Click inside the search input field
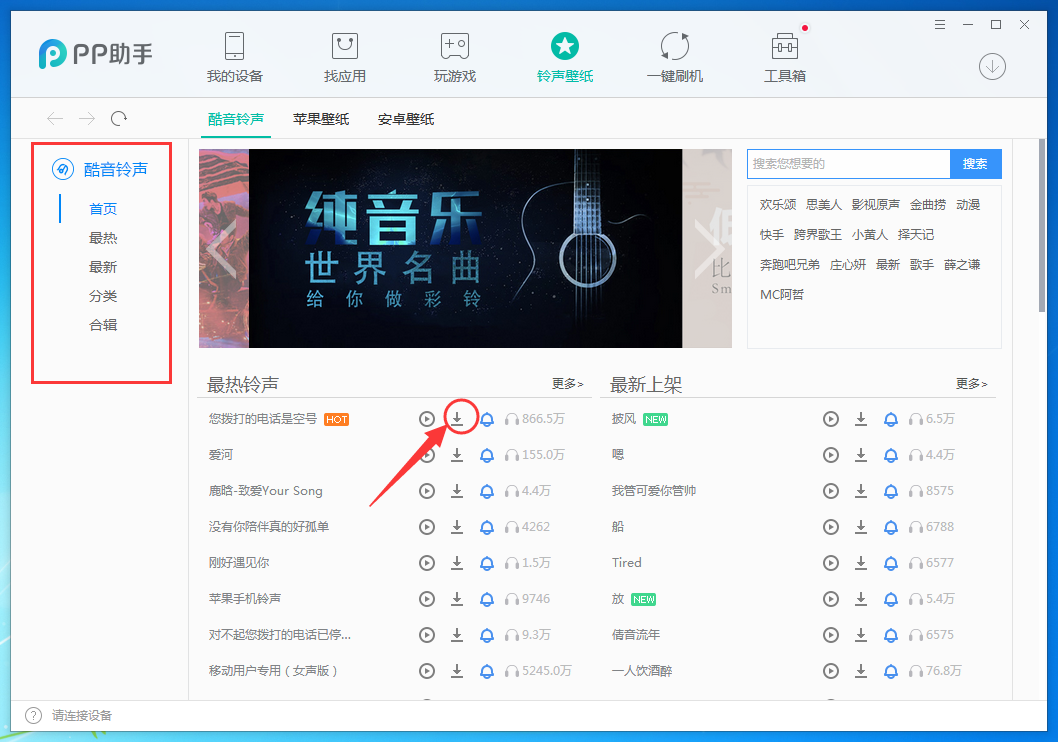1058x742 pixels. point(848,164)
